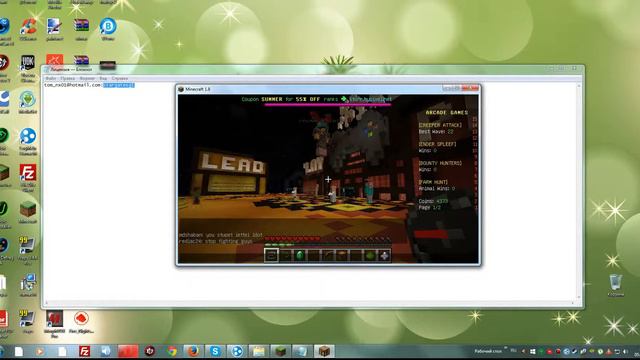640x360 pixels.
Task: Click the language indicator in the taskbar
Action: (513, 351)
